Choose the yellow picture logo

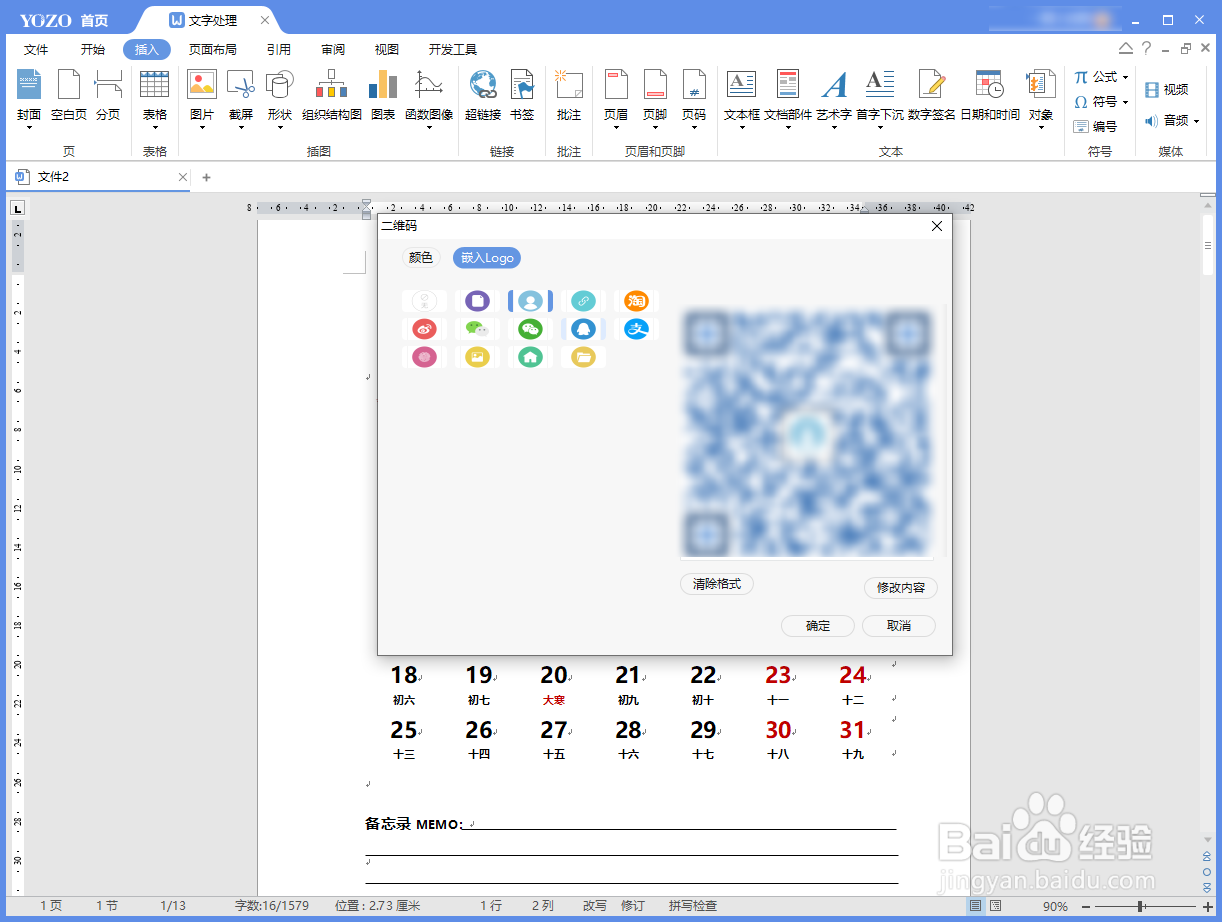click(478, 357)
